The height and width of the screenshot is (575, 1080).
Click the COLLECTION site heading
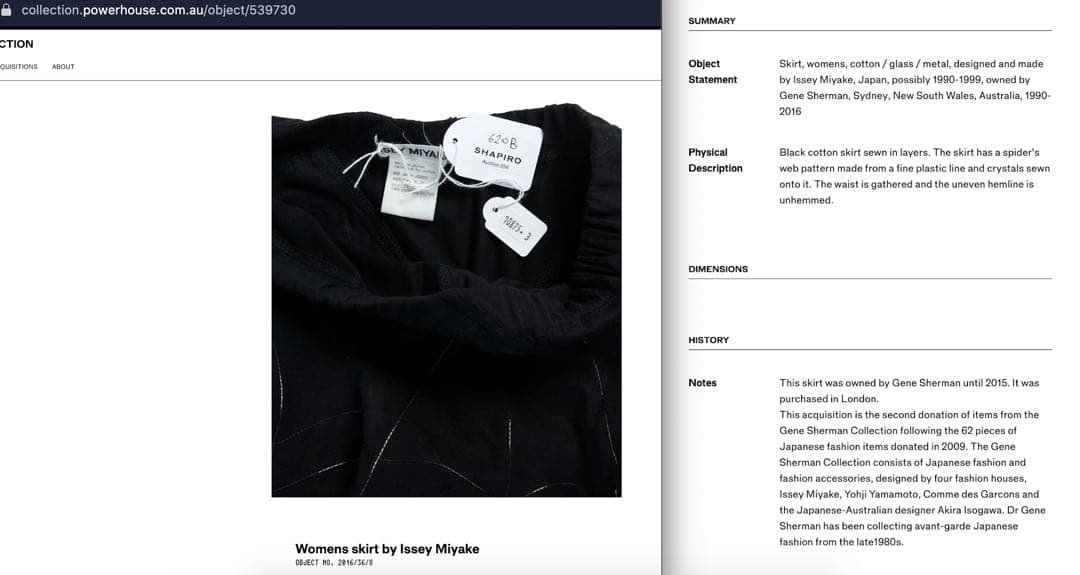tap(17, 44)
